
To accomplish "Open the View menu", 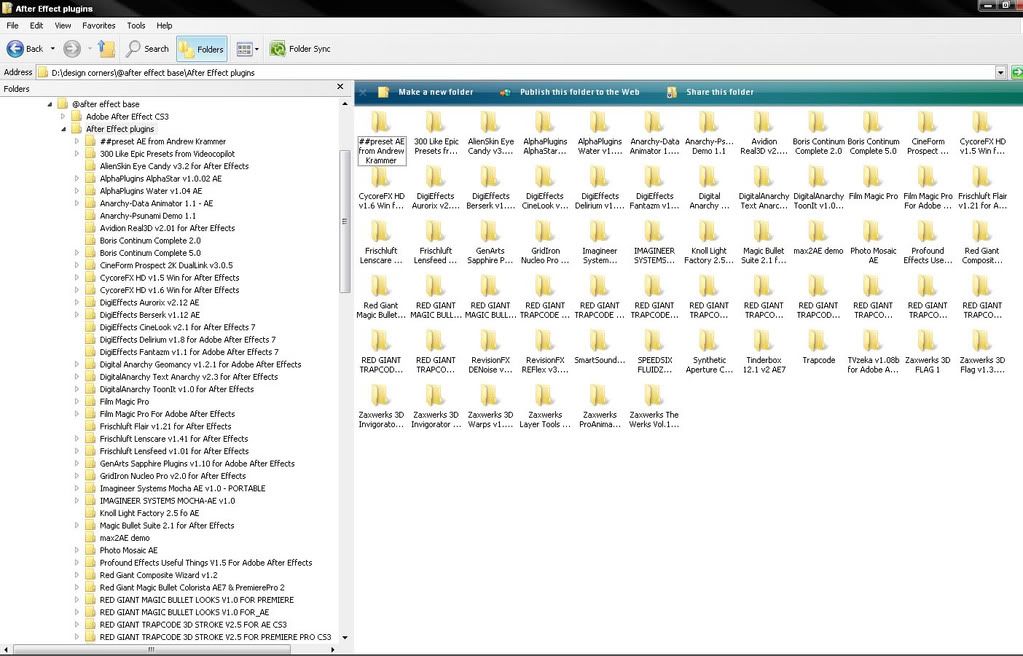I will pyautogui.click(x=63, y=25).
